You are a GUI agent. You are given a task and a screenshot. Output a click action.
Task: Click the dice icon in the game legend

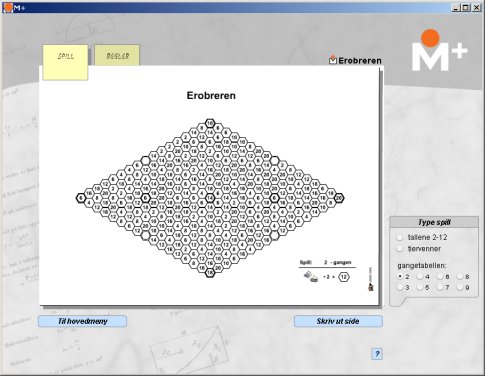coord(311,276)
